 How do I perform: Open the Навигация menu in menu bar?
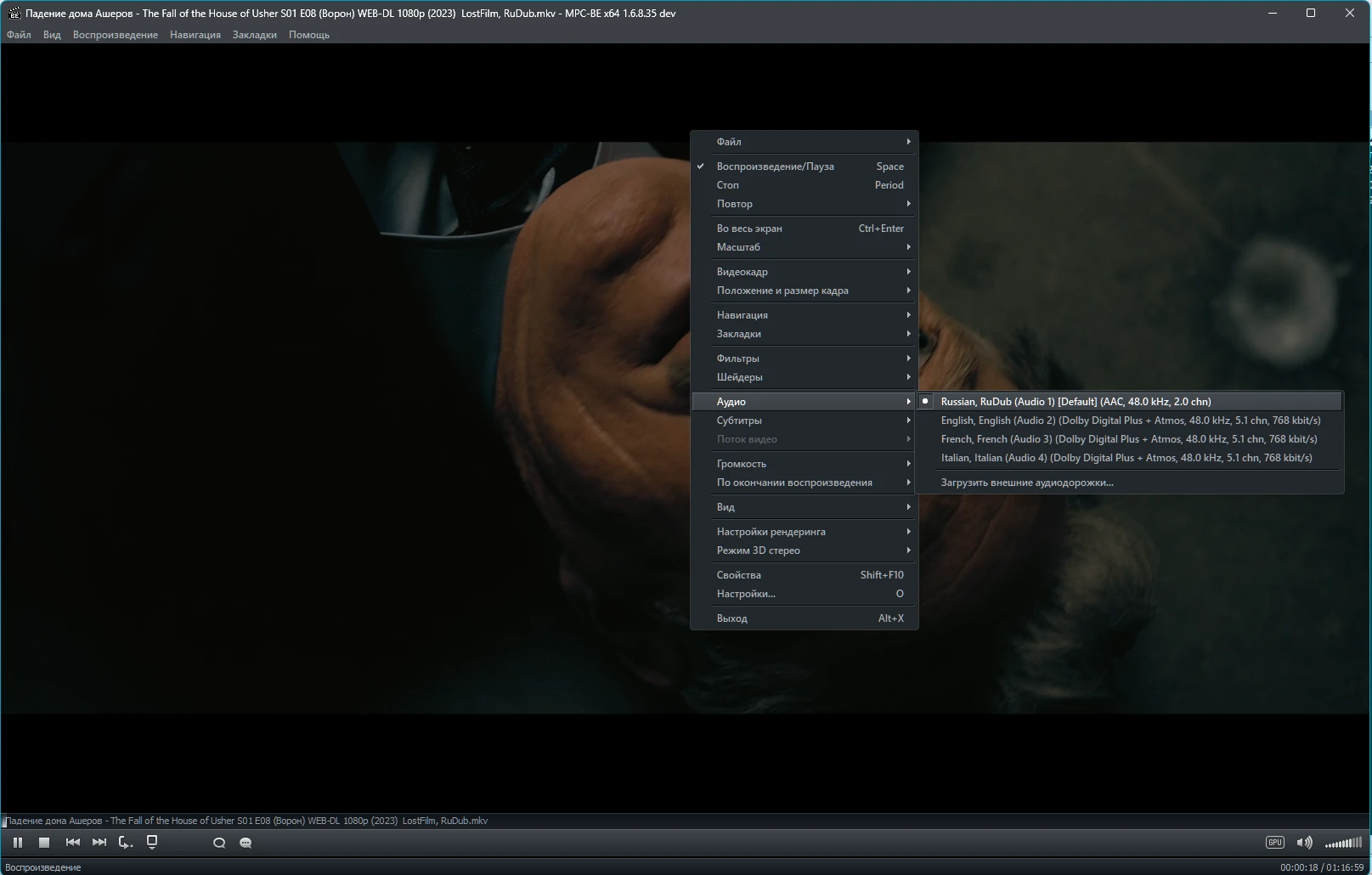coord(195,35)
